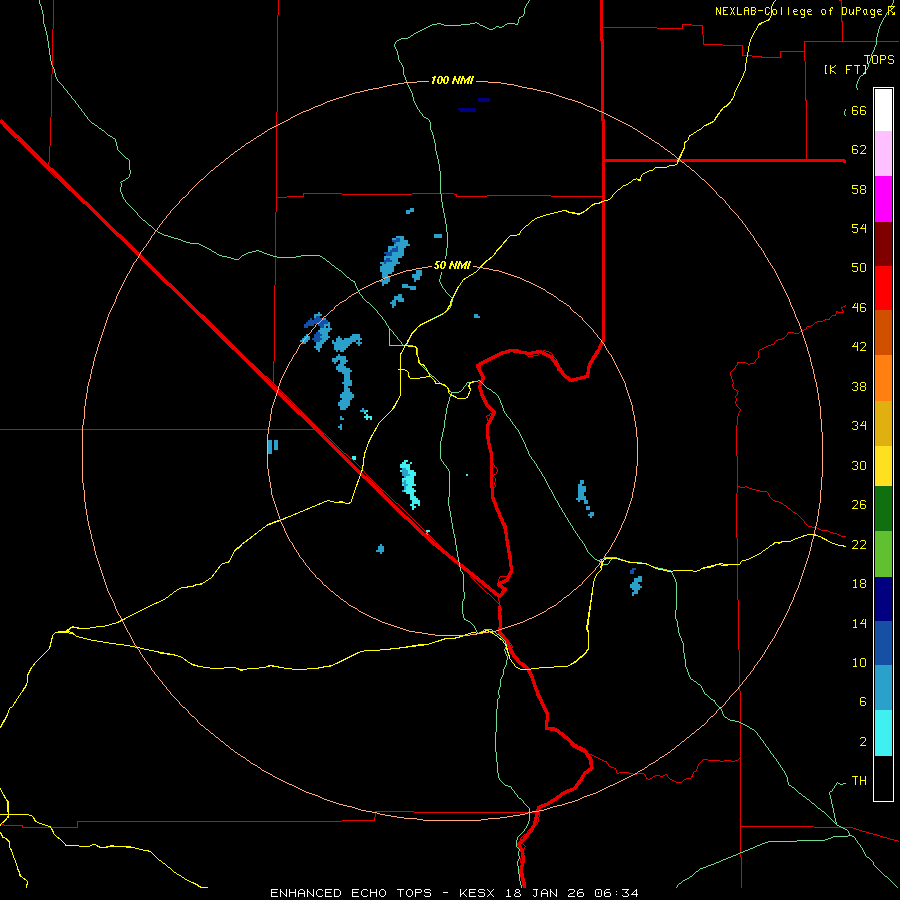Select the medium blue legend swatch
This screenshot has width=900, height=900.
(883, 643)
